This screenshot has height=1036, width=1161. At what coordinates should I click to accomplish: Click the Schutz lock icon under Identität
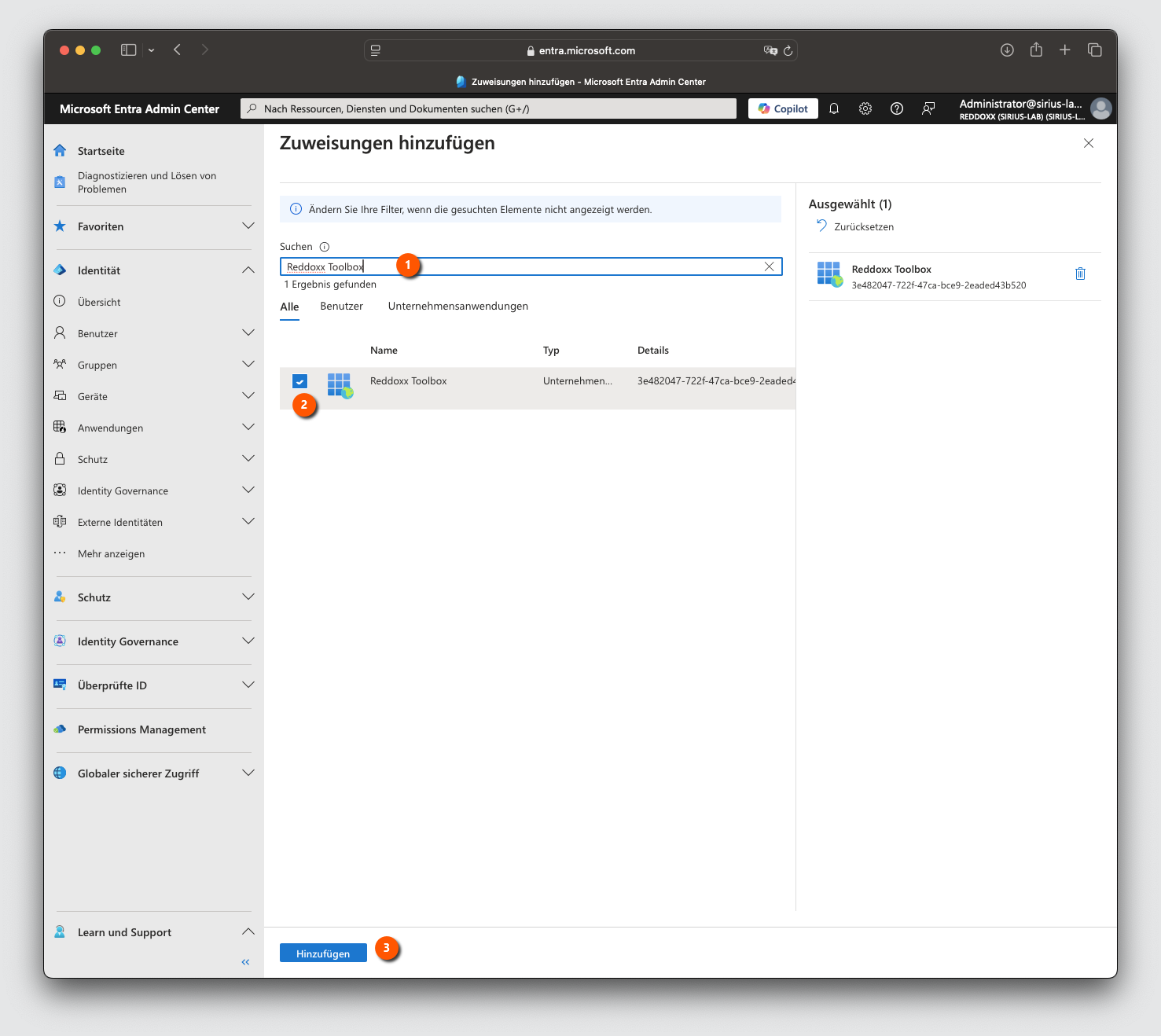(x=60, y=458)
